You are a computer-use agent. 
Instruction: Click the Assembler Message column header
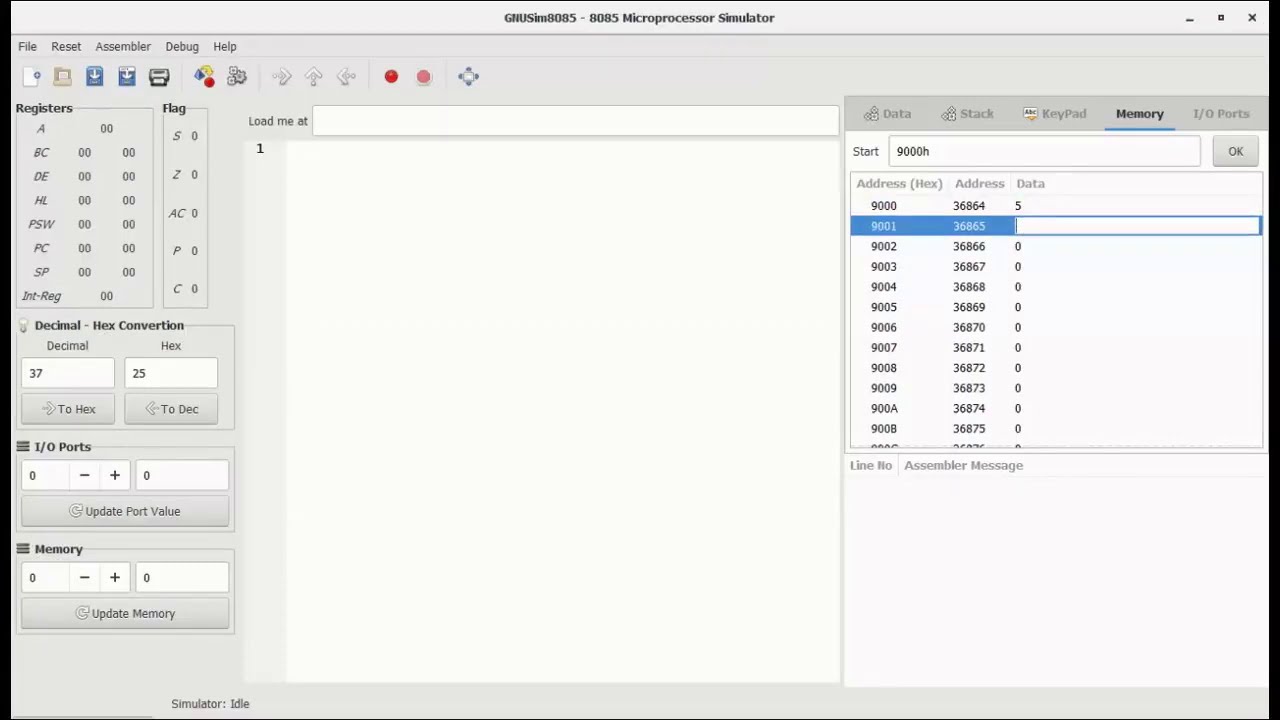[964, 466]
